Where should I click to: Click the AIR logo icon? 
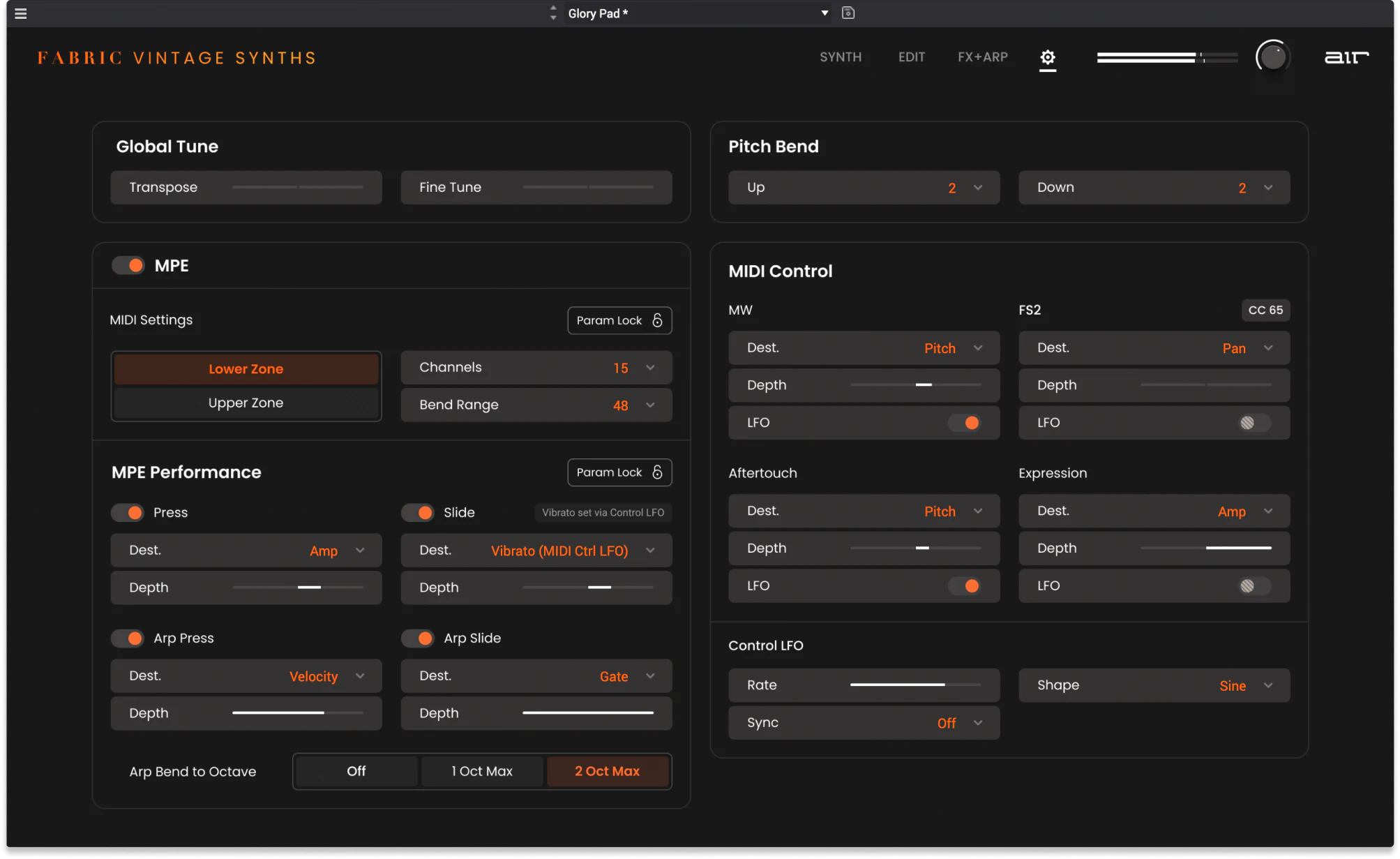click(x=1346, y=57)
